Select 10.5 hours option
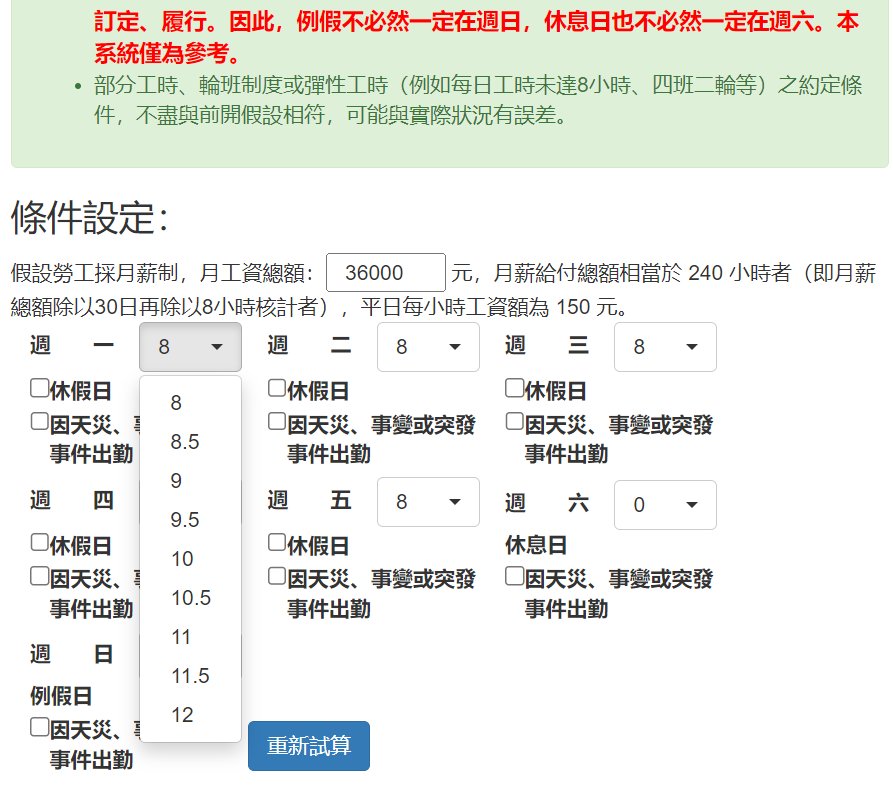This screenshot has width=893, height=787. 190,597
